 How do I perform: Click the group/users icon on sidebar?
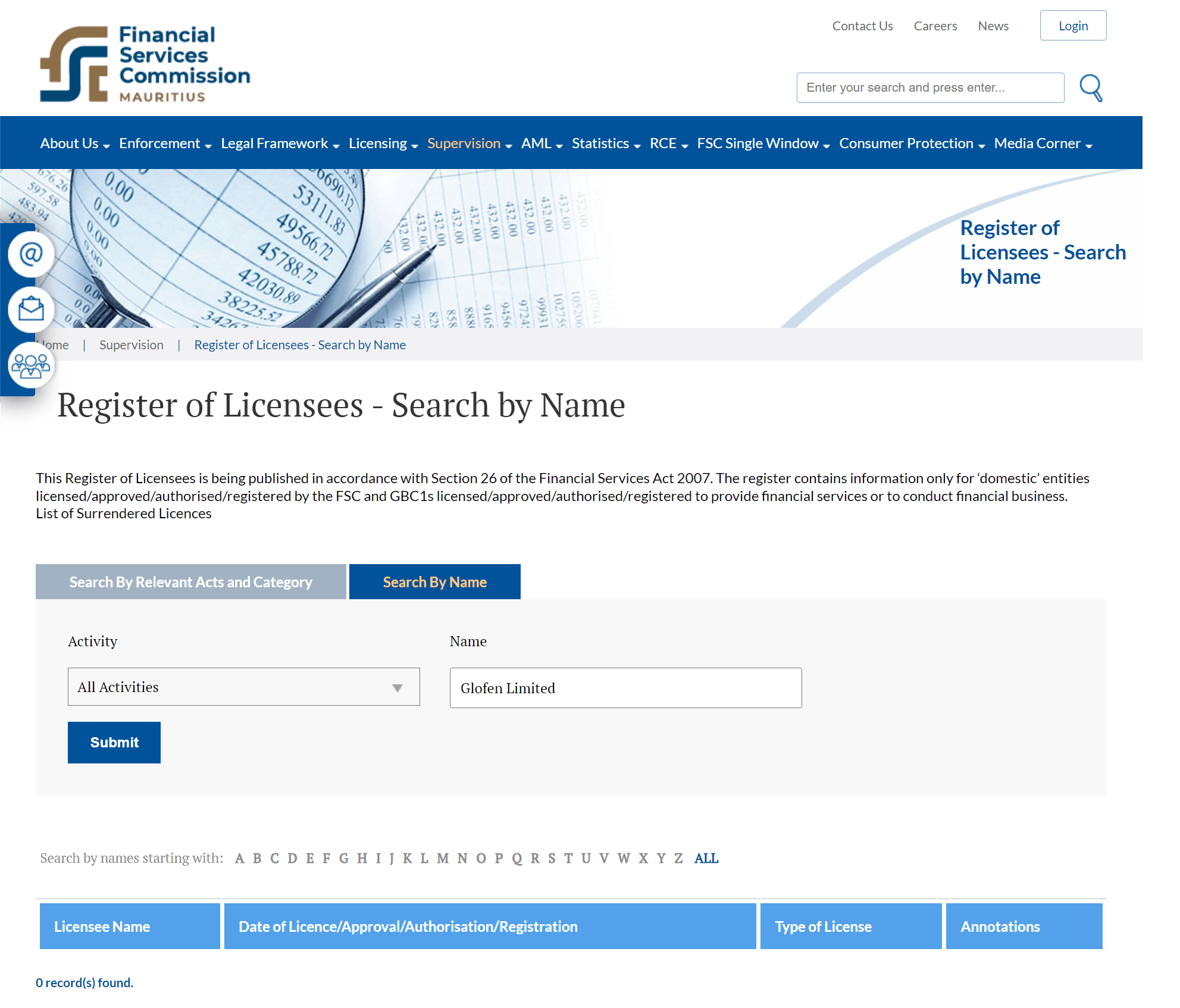point(30,364)
